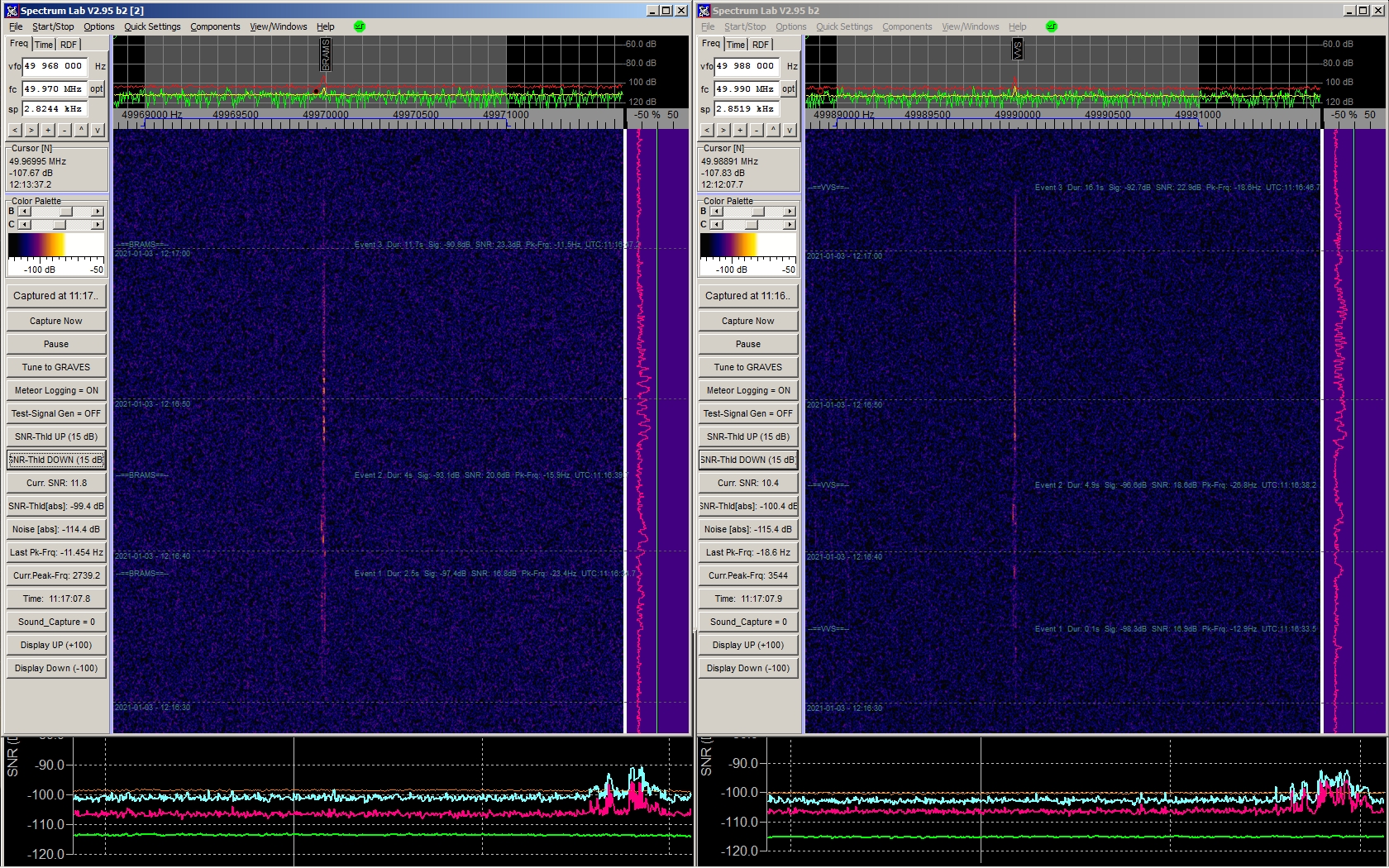Toggle Pause in the 49.970 MHz window
This screenshot has width=1389, height=868.
(x=56, y=344)
